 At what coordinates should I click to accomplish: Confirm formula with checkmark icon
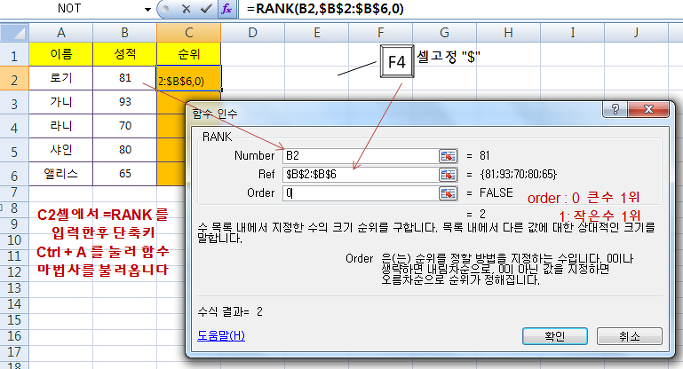(x=206, y=9)
